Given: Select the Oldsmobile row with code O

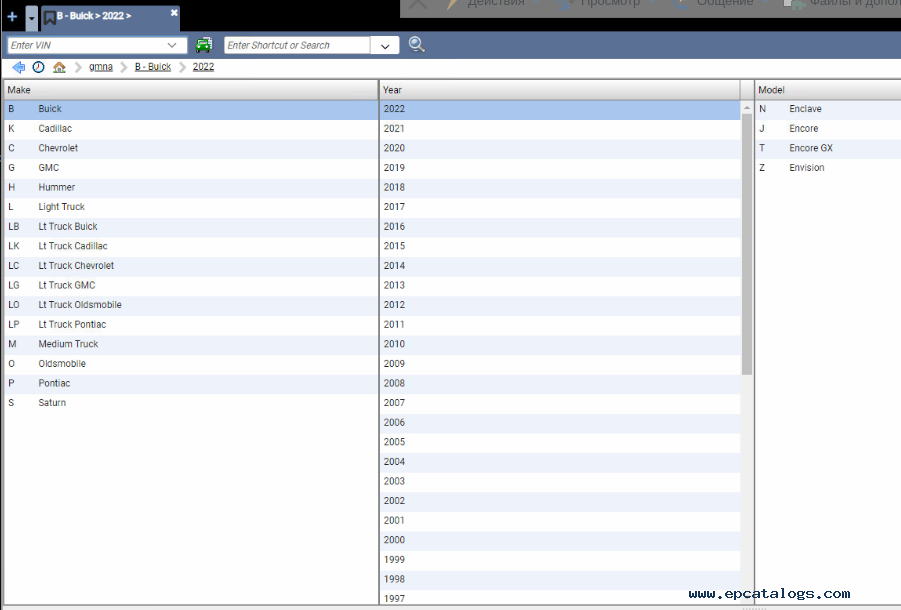Looking at the screenshot, I should click(191, 364).
